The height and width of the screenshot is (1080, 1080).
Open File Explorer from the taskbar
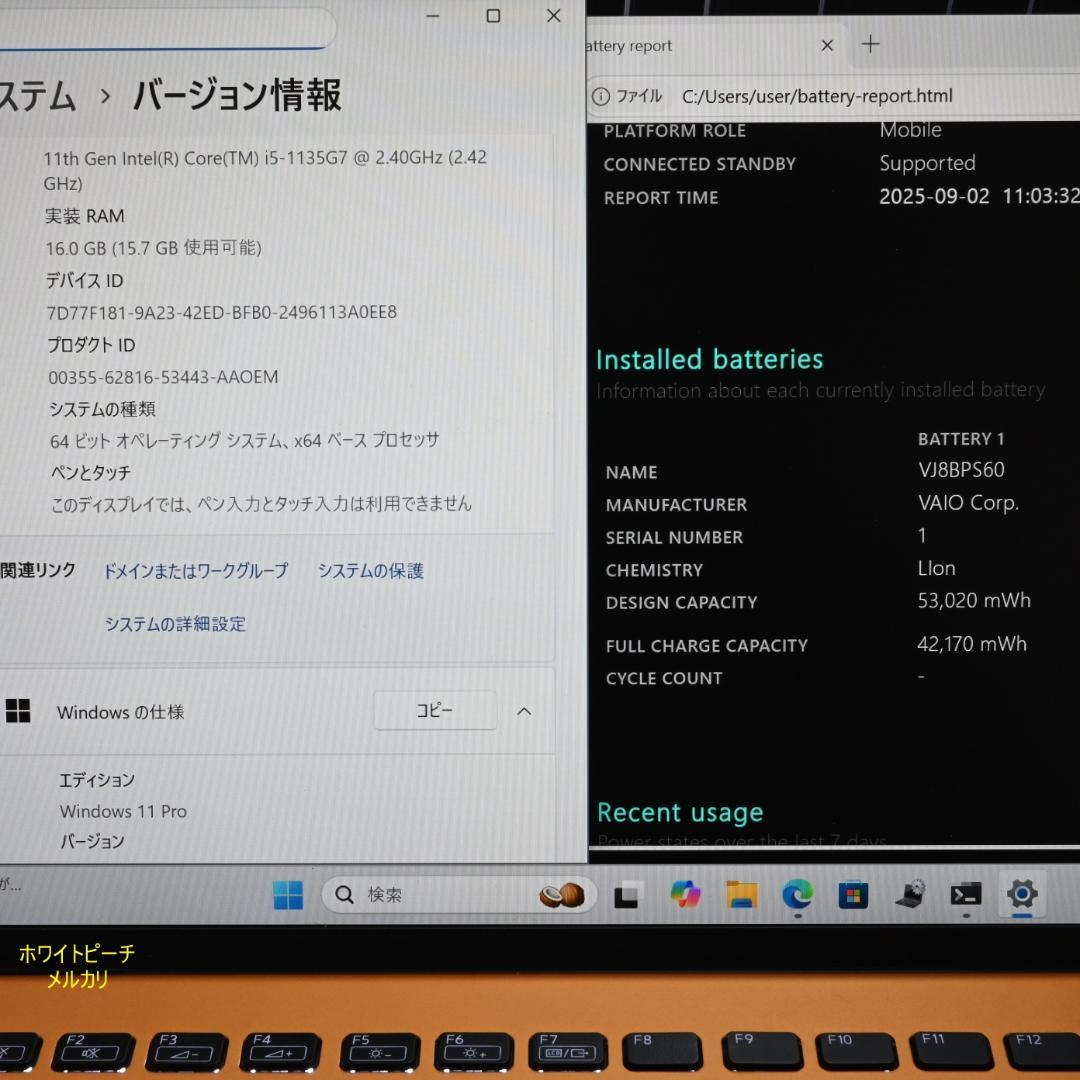(x=741, y=895)
